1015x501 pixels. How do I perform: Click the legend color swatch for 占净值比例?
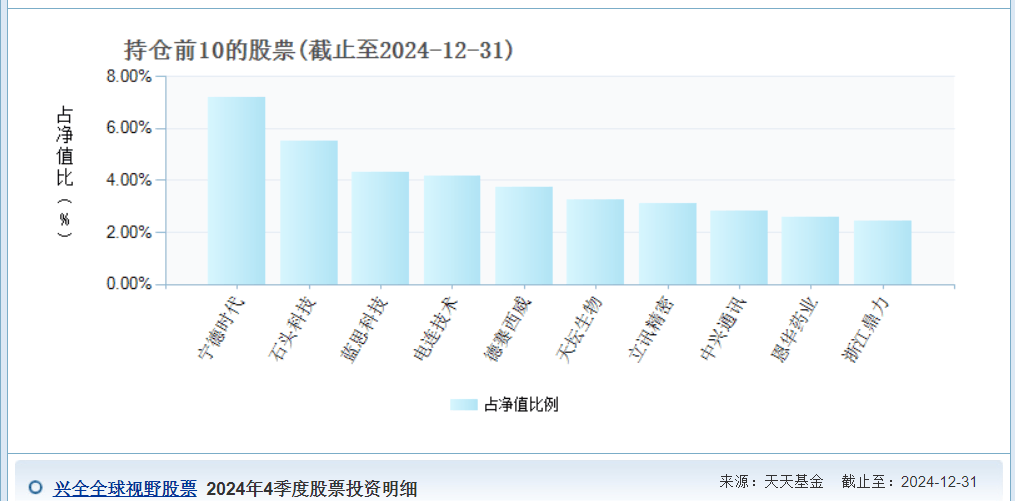(464, 405)
